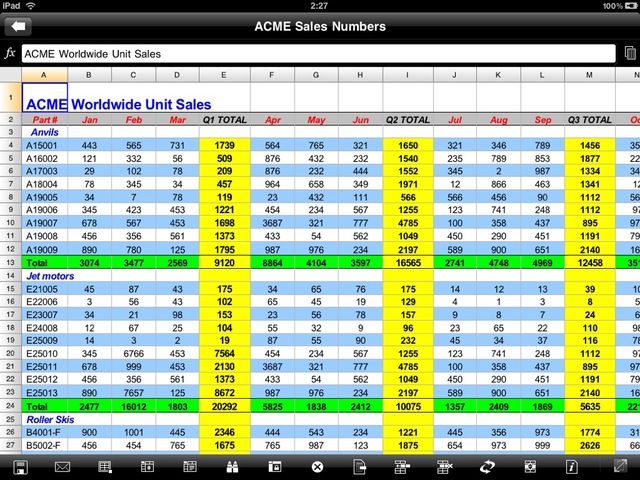Viewport: 640px width, 480px height.
Task: Select Q3 total cell 12458
Action: pos(589,263)
